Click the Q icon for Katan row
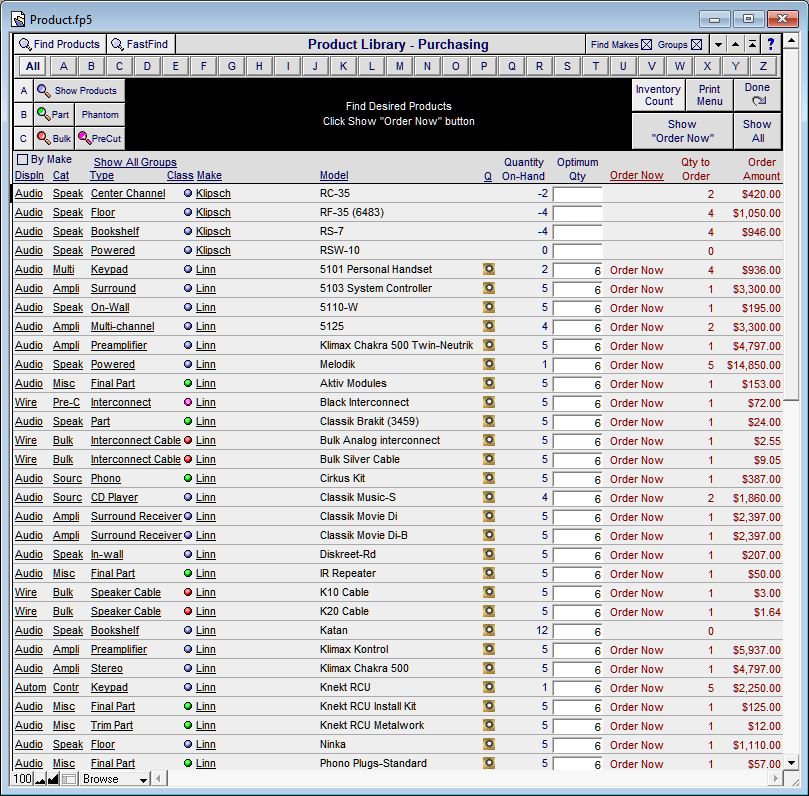This screenshot has width=809, height=796. pyautogui.click(x=489, y=630)
